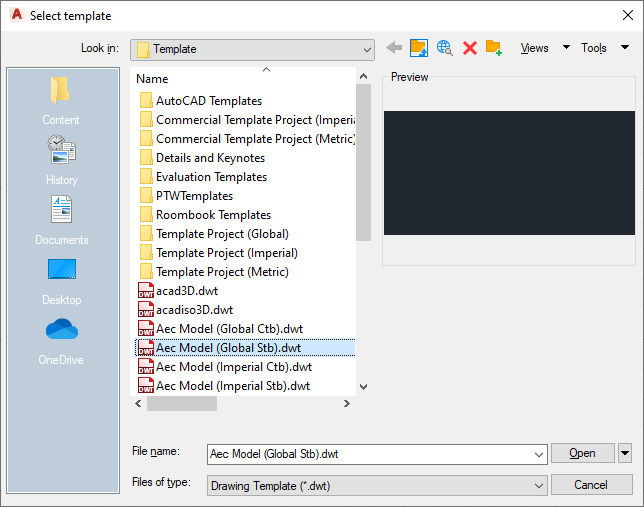The height and width of the screenshot is (507, 644).
Task: Click the vertical scrollbar up arrow
Action: [363, 76]
